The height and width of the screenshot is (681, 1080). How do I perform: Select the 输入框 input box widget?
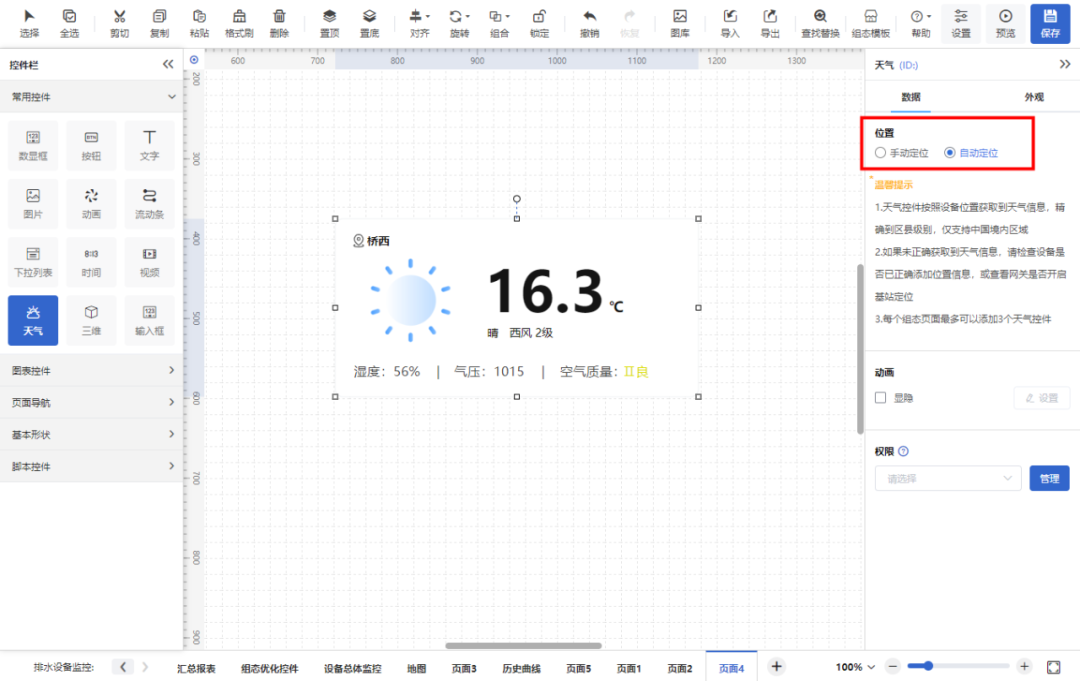pos(149,321)
